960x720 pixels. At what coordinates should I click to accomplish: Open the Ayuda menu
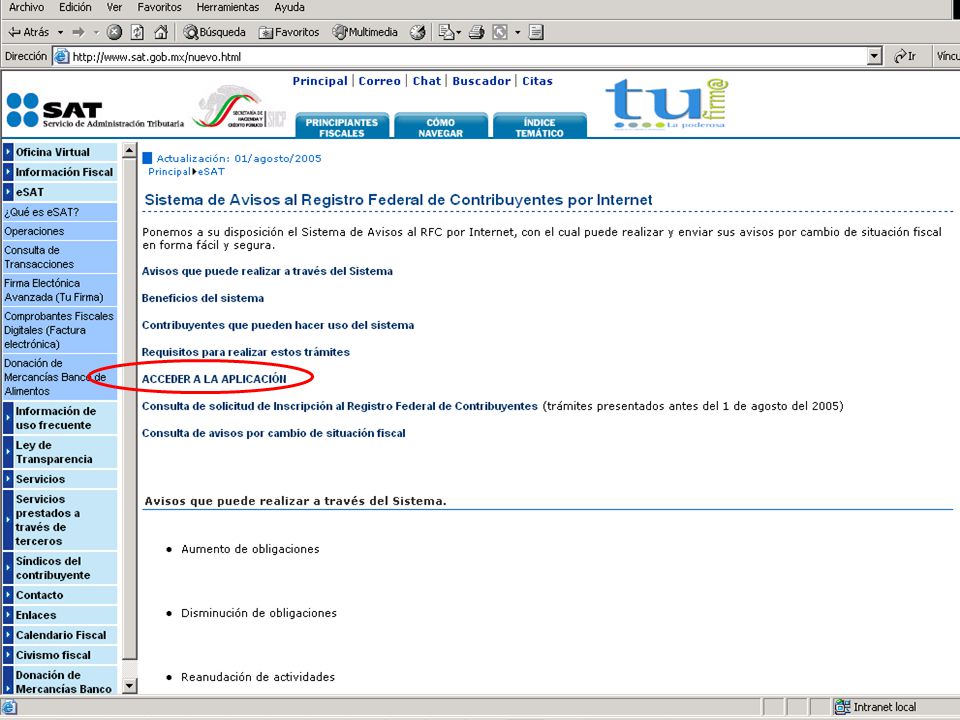[290, 7]
